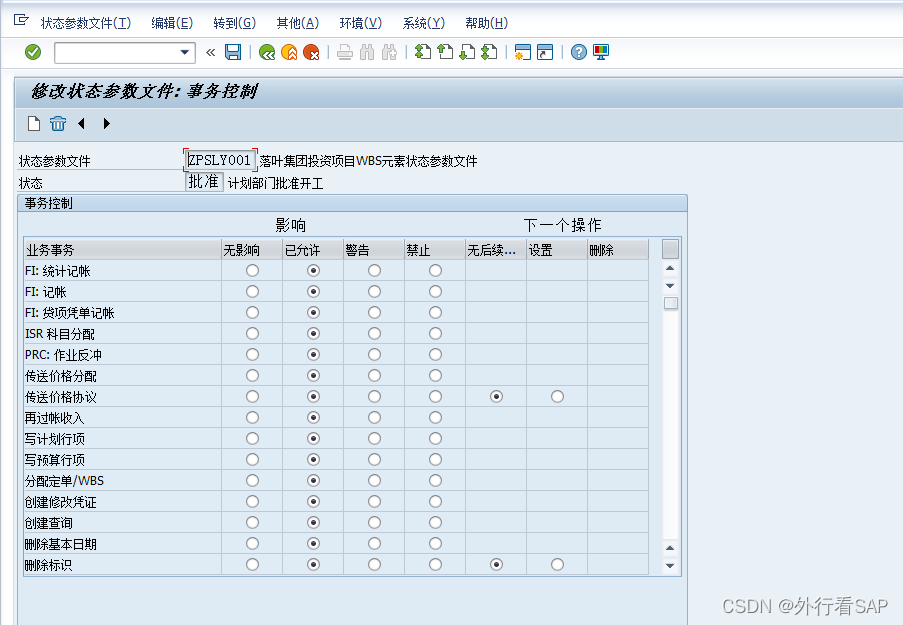Select 无影响 for FI: 统计记帐
The image size is (903, 625).
click(252, 270)
